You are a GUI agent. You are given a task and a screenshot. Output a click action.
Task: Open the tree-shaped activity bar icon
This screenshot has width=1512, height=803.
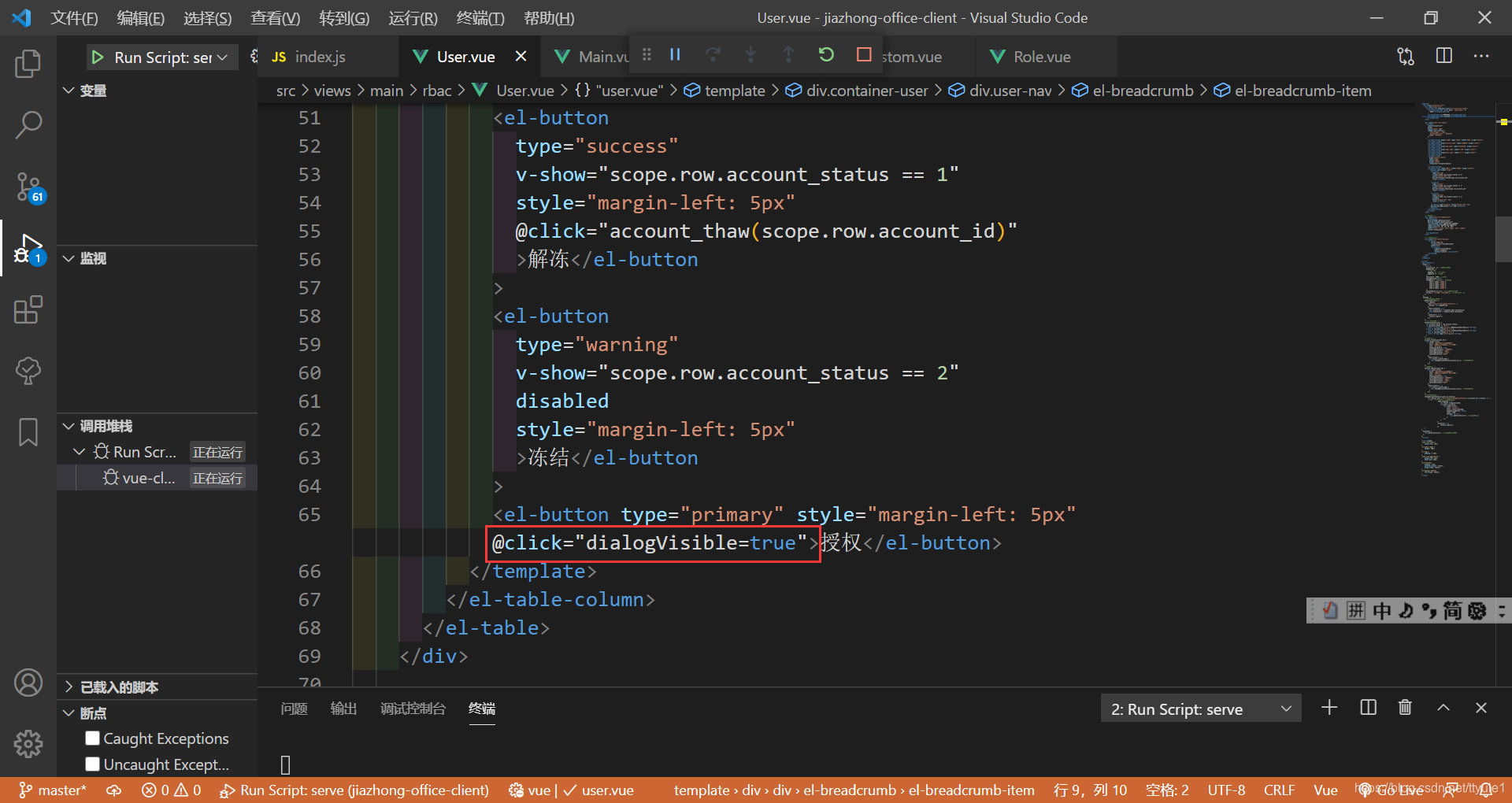coord(28,371)
